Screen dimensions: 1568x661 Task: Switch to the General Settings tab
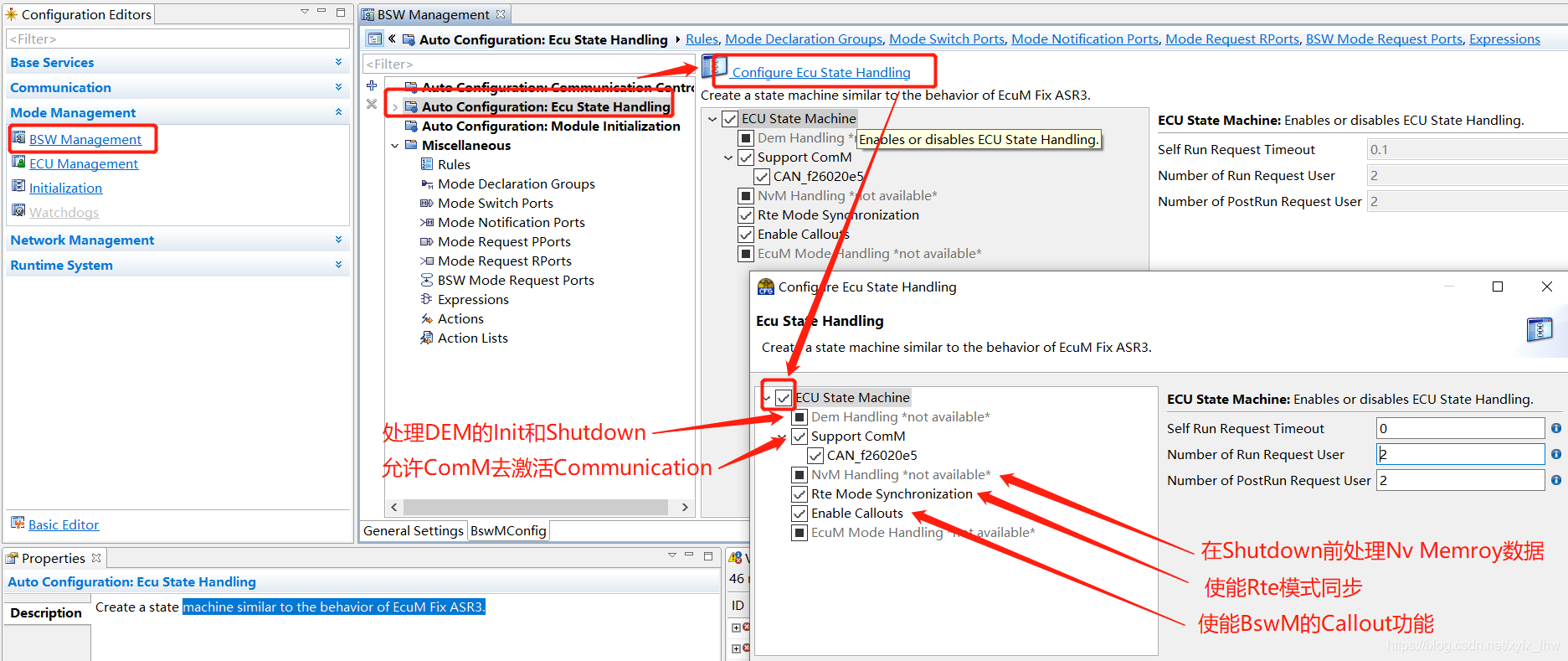pyautogui.click(x=414, y=530)
